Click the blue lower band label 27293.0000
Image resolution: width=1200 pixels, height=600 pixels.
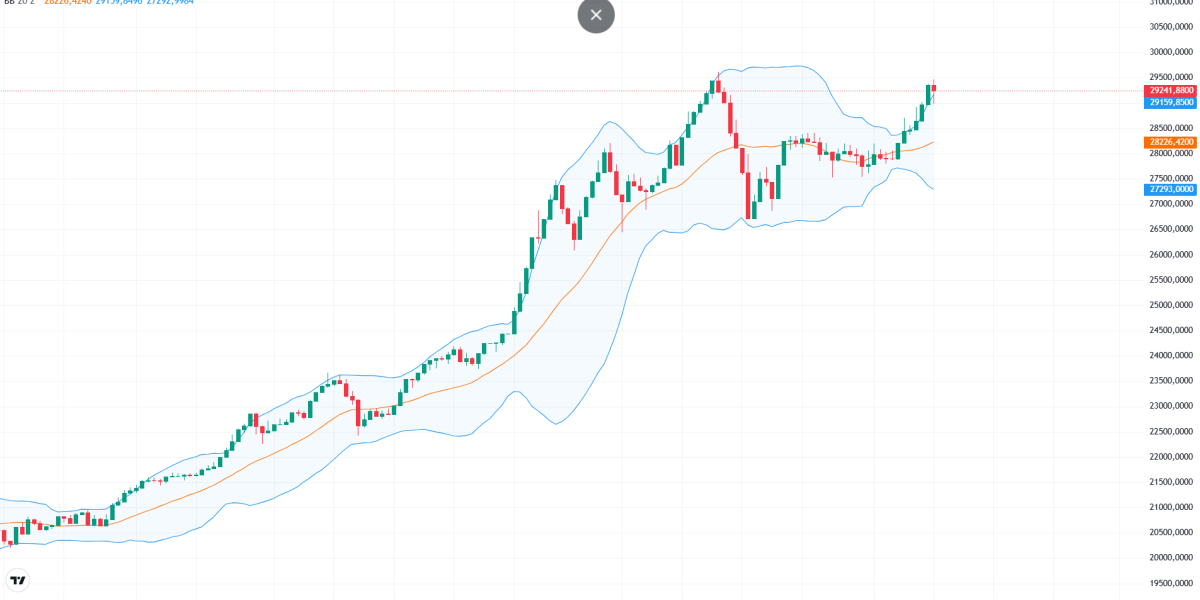[1171, 189]
